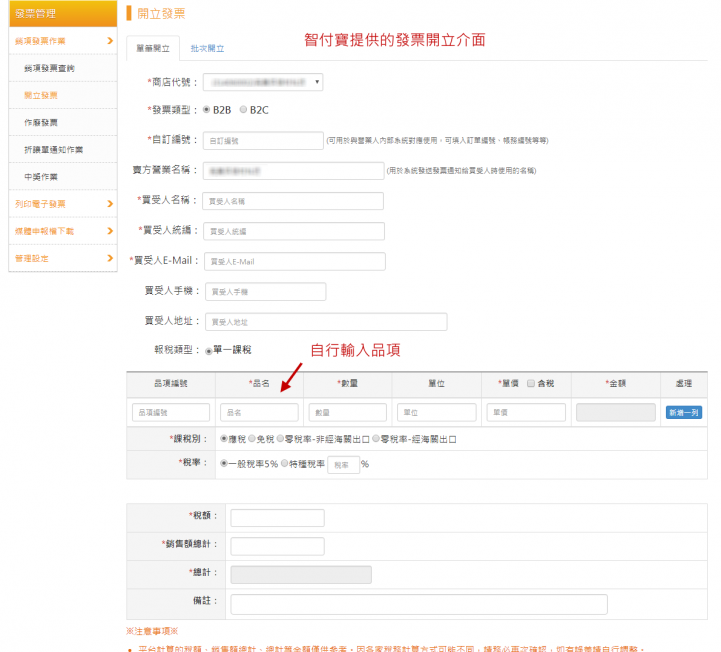Screen dimensions: 721x652
Task: Focus the 自訂編號 input field
Action: (x=263, y=141)
